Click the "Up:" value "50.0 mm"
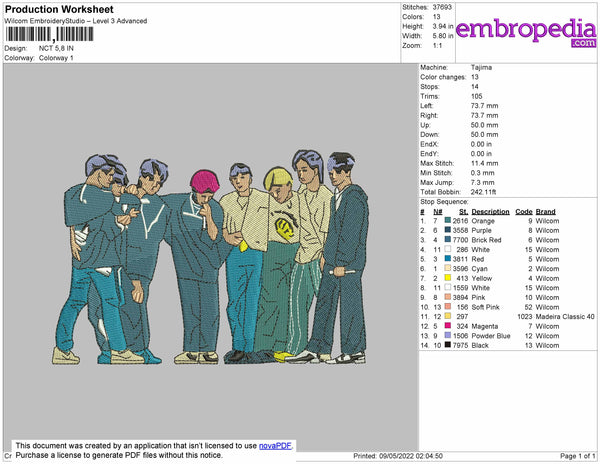Image resolution: width=600 pixels, height=464 pixels. pyautogui.click(x=484, y=125)
